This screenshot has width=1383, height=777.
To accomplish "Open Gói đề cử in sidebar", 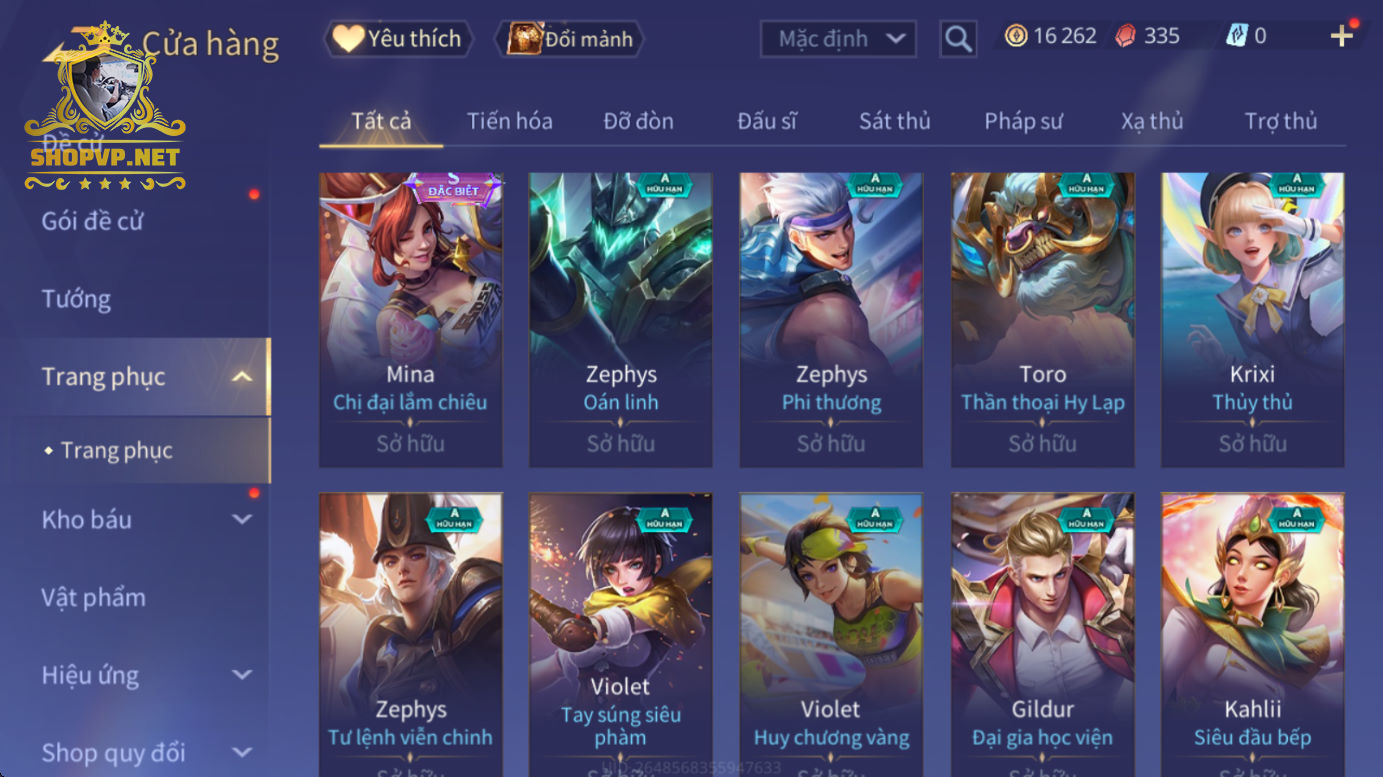I will (x=92, y=221).
